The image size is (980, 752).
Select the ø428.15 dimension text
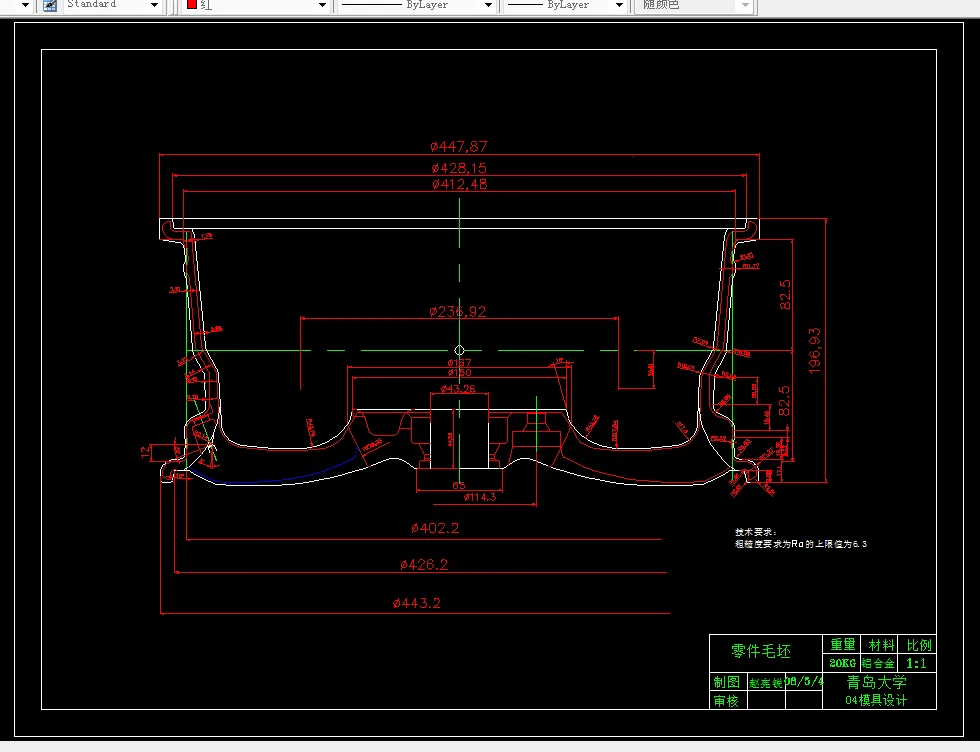459,168
